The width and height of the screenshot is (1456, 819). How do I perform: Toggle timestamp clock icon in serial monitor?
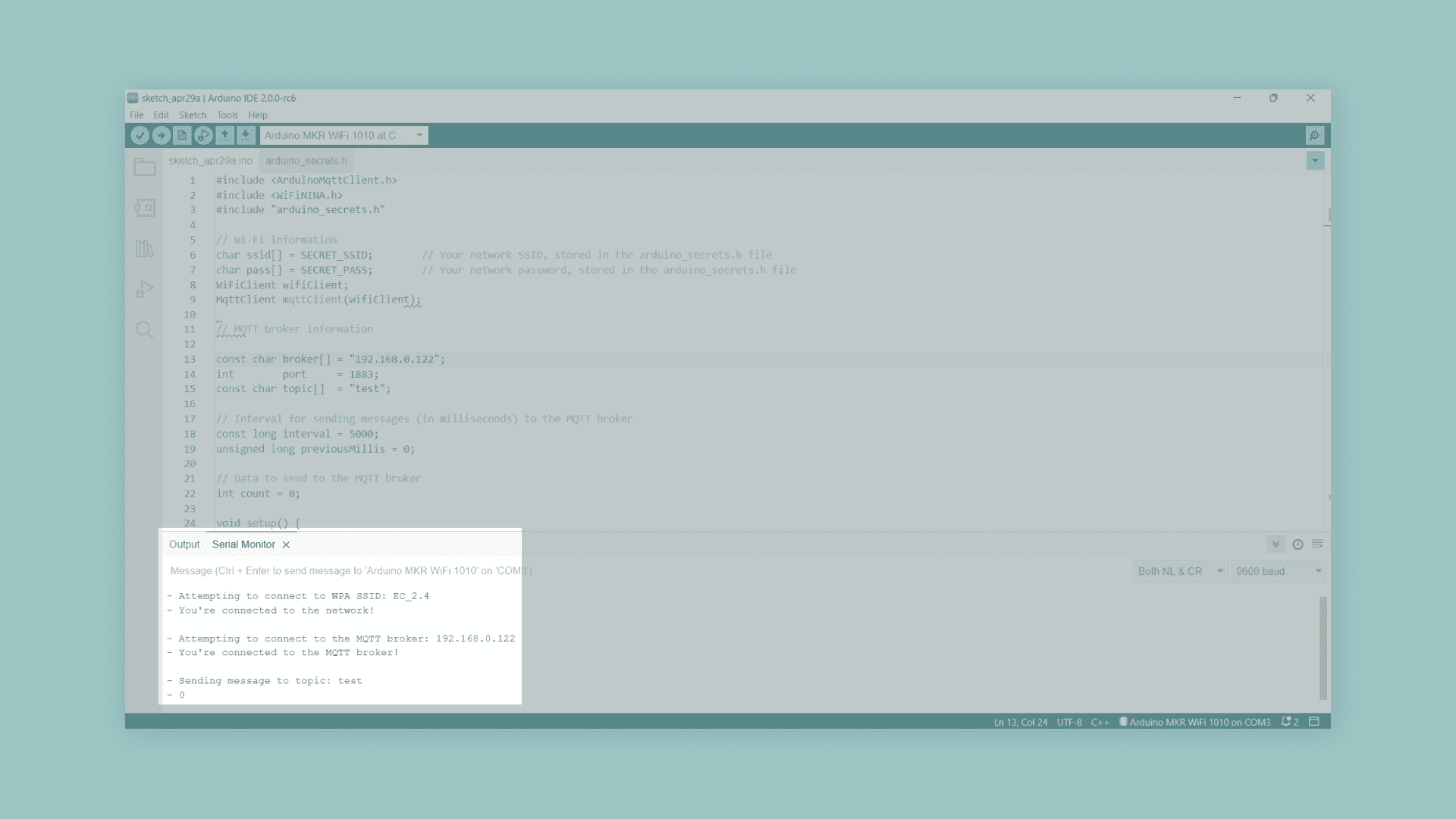1298,544
